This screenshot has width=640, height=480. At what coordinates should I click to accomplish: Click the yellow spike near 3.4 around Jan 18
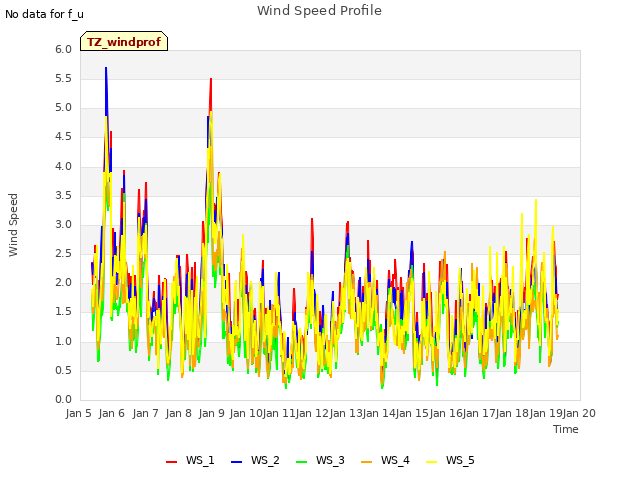pos(536,202)
